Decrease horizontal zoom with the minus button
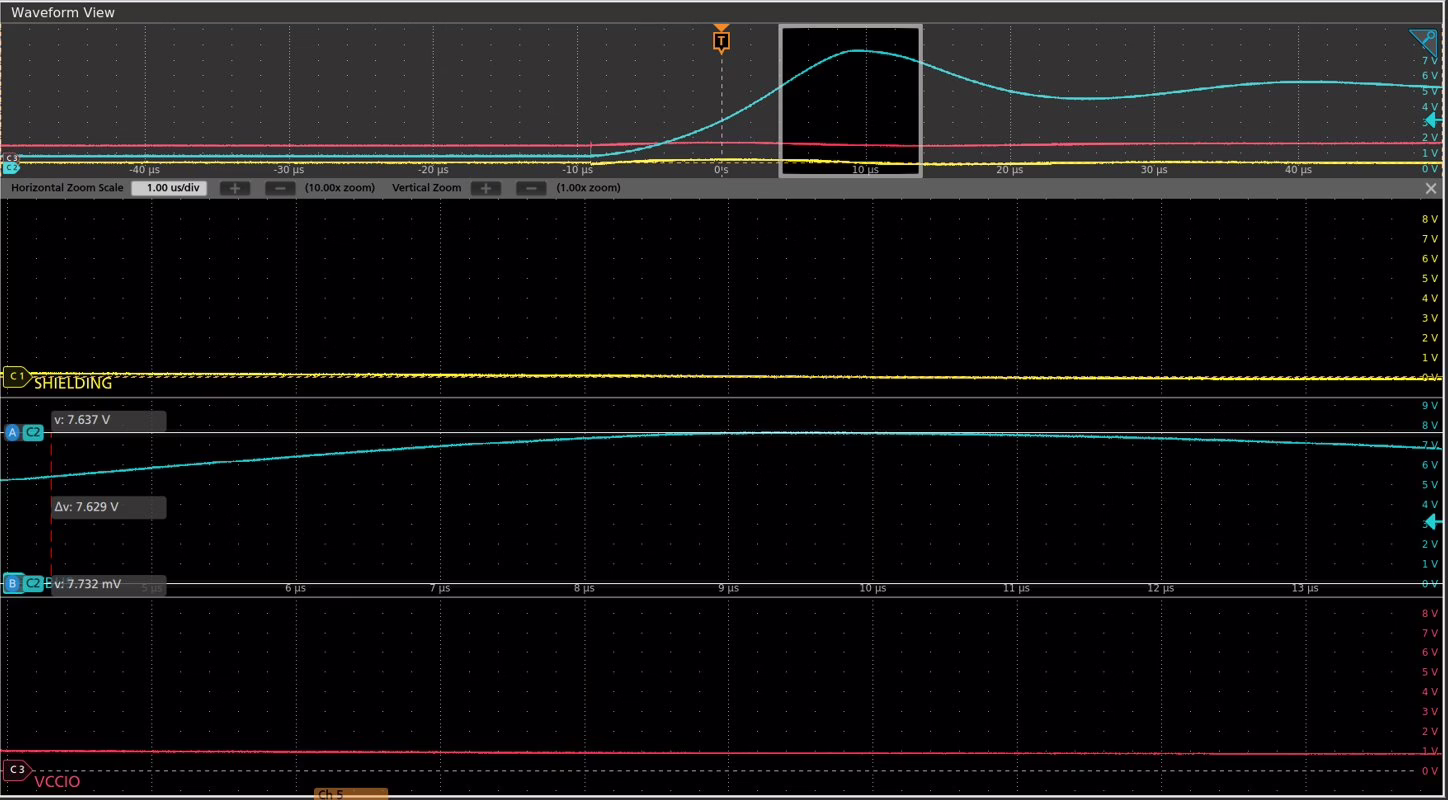This screenshot has height=800, width=1448. click(x=281, y=188)
